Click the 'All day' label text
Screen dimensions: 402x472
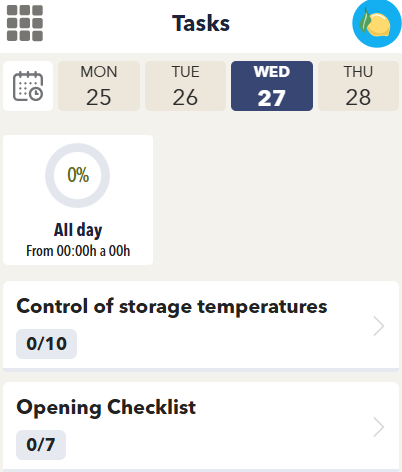[x=78, y=230]
